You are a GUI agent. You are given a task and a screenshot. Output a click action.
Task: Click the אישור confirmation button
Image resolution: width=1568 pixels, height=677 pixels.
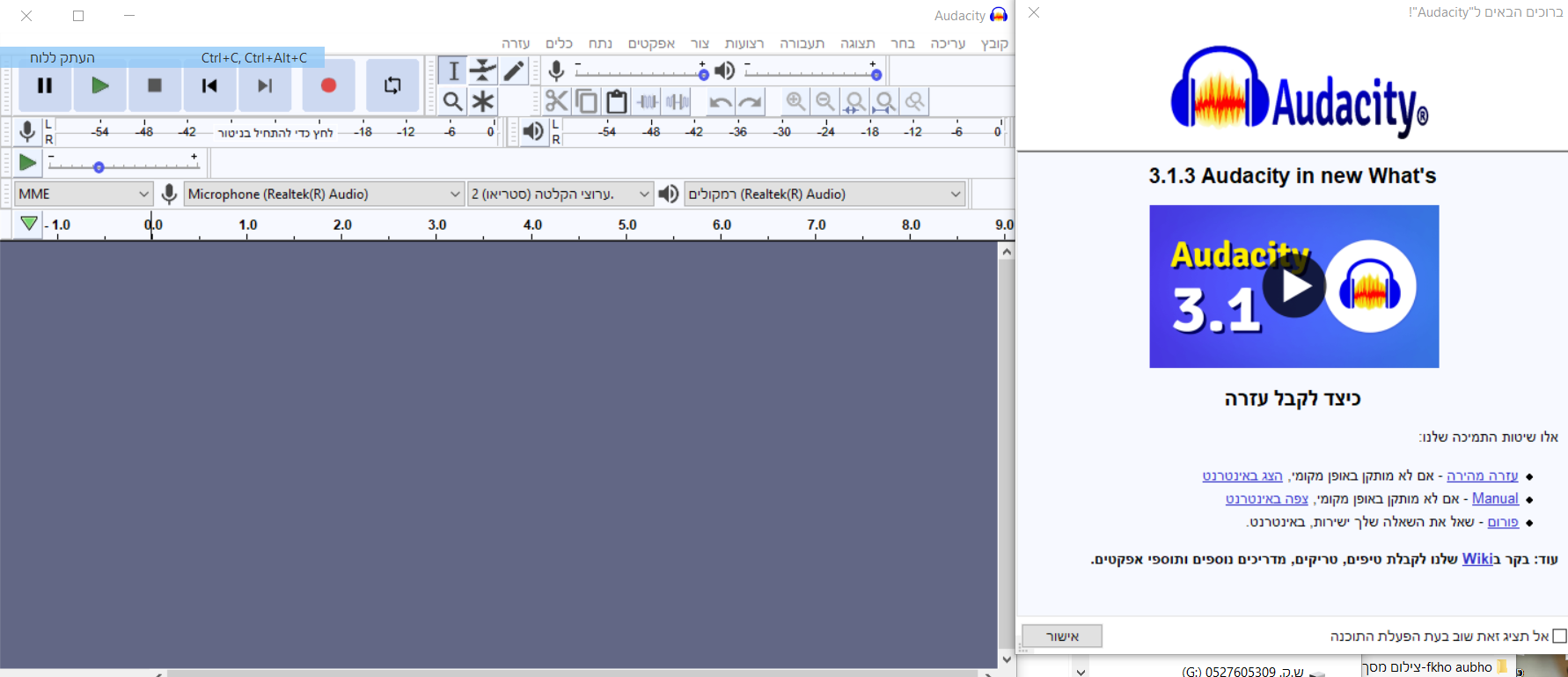1062,636
